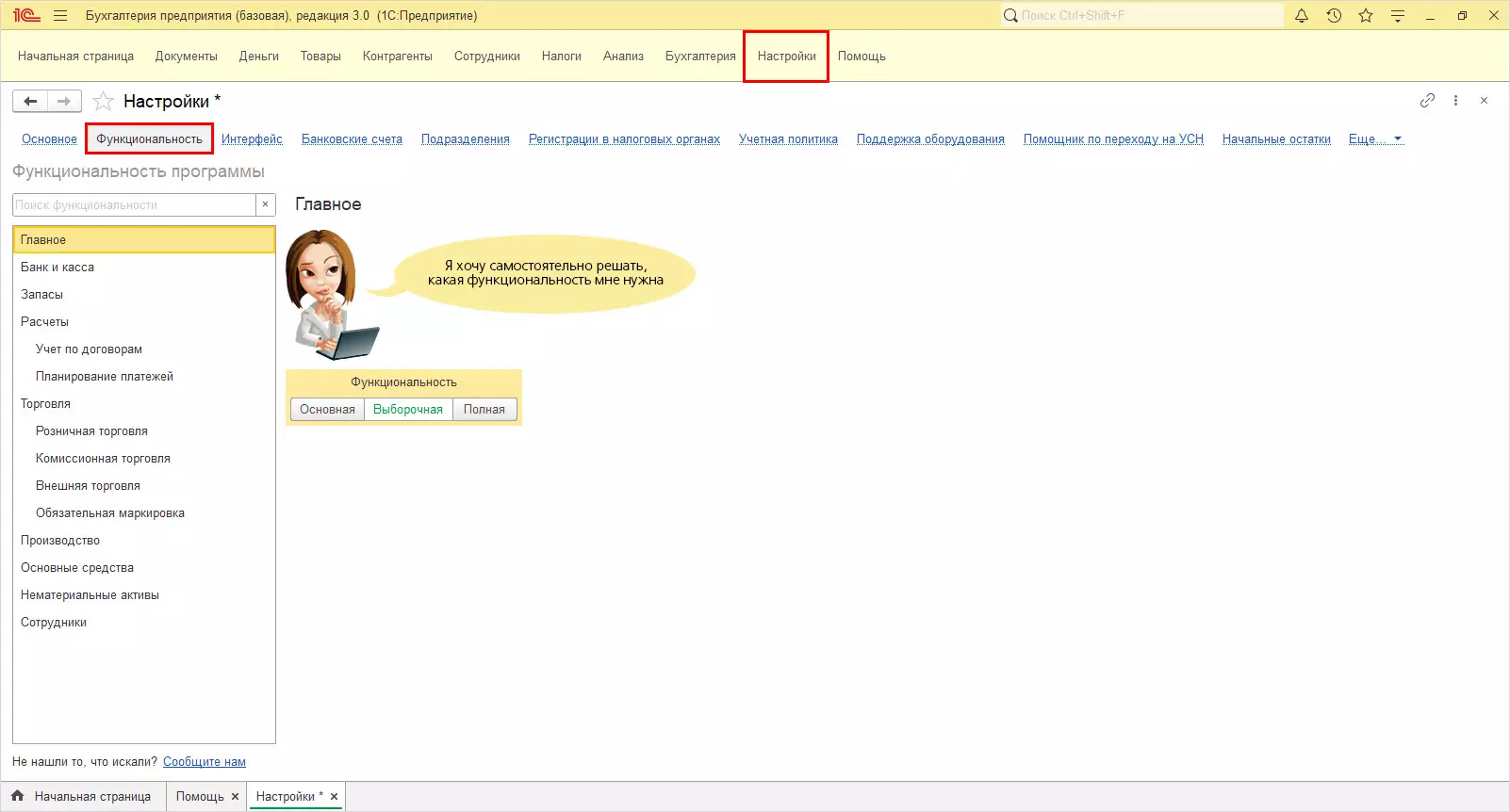Click the home icon in the bottom tab bar
1510x812 pixels.
coord(18,796)
